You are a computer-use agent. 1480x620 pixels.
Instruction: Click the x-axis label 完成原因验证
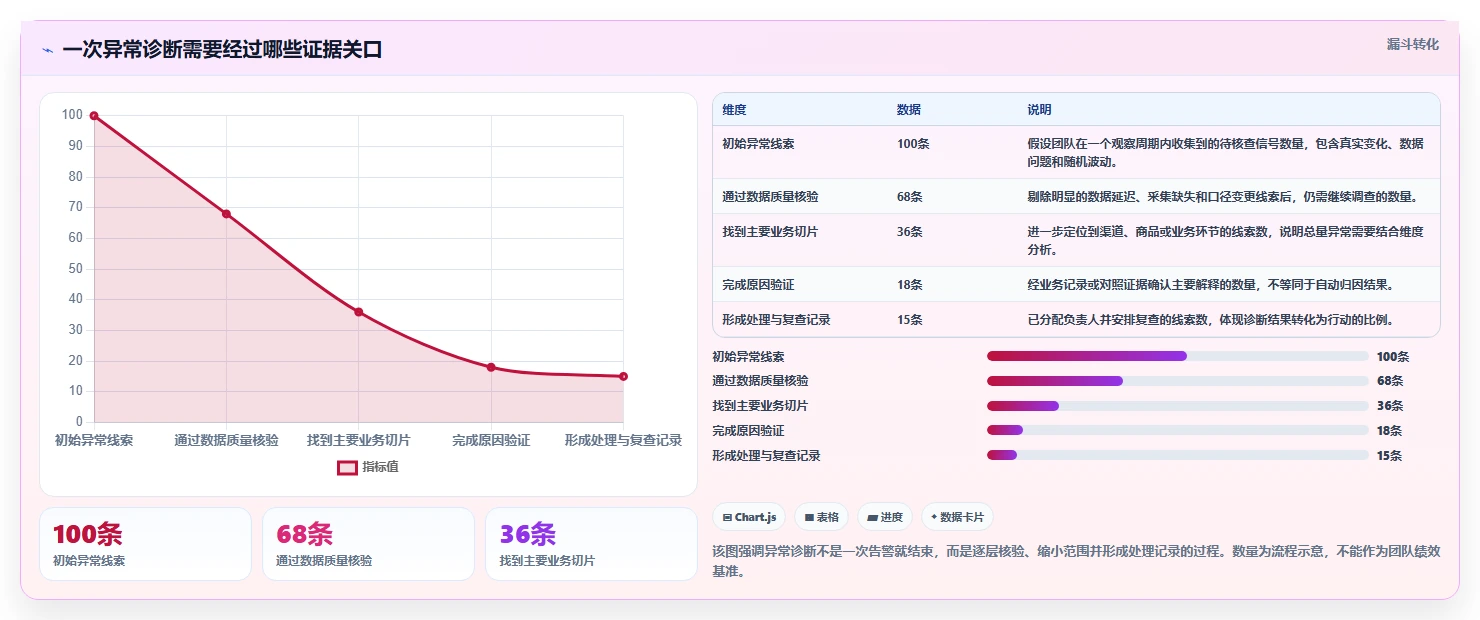[491, 440]
